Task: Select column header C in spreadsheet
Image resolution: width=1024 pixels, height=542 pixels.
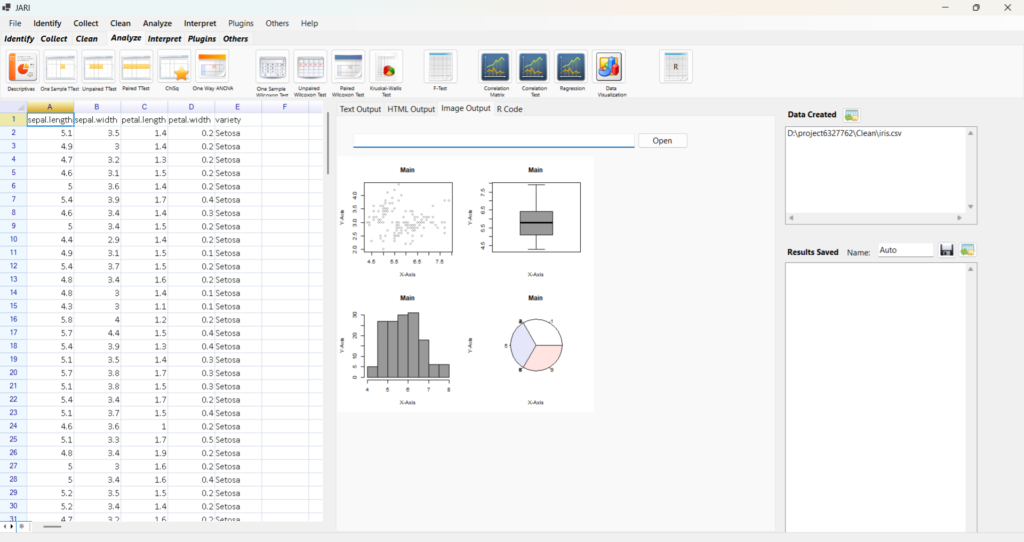Action: [144, 106]
